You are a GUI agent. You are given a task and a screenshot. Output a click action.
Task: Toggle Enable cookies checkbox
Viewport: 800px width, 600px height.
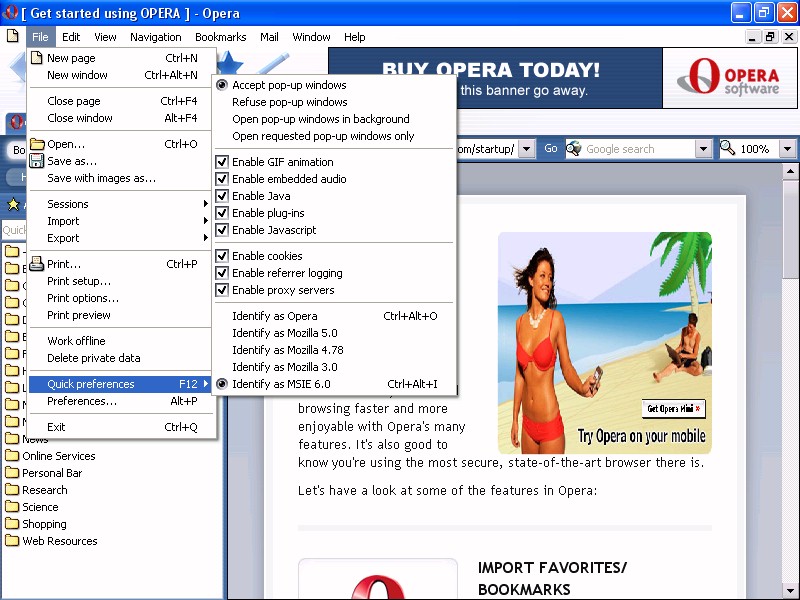(221, 256)
